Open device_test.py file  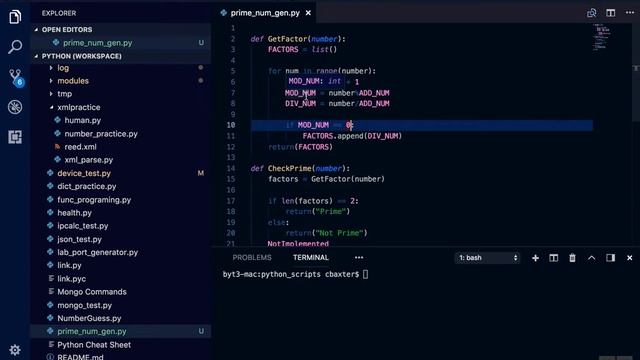click(84, 173)
